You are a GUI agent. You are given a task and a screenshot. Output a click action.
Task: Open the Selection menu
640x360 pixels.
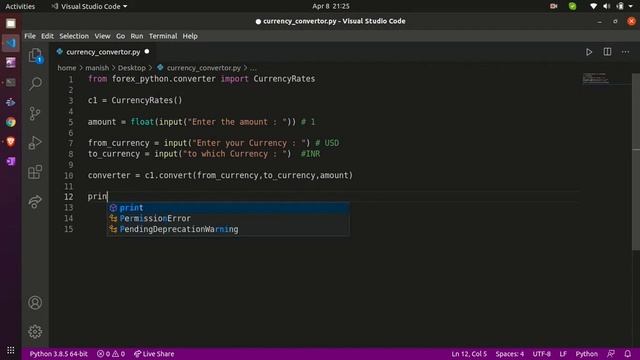(x=74, y=36)
